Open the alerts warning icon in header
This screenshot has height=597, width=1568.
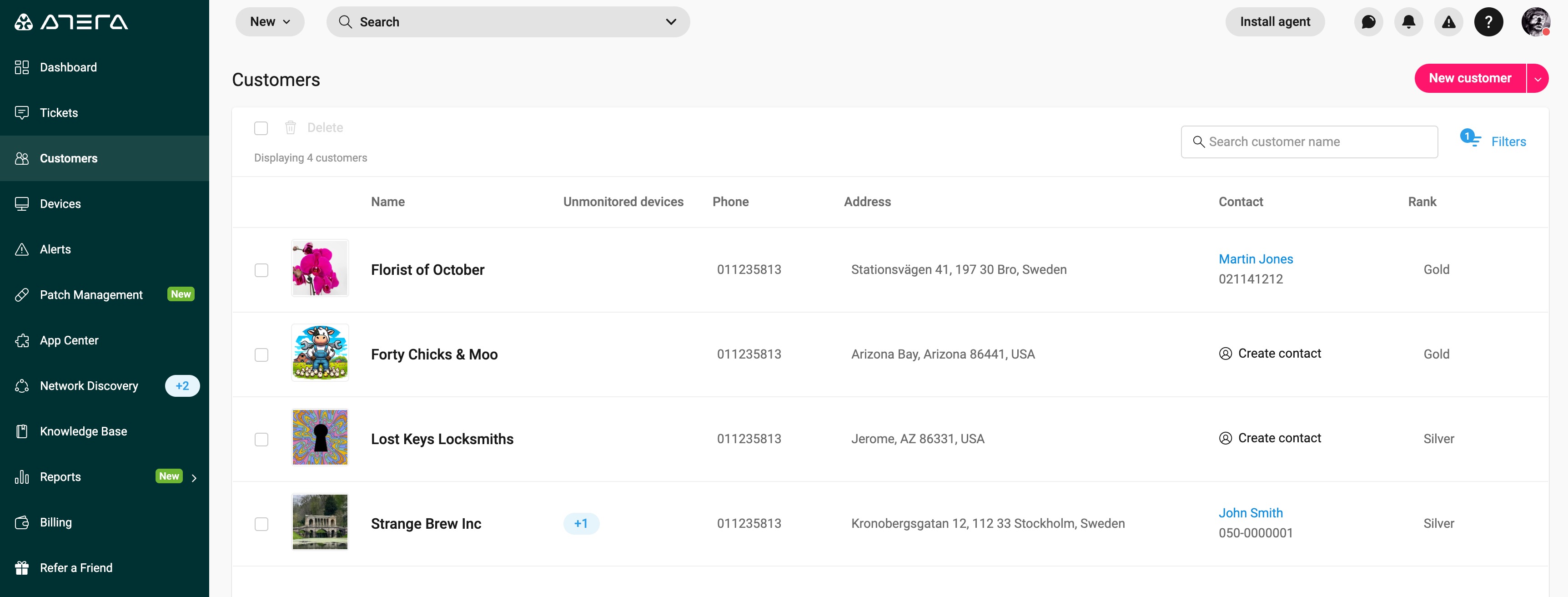[x=1449, y=22]
